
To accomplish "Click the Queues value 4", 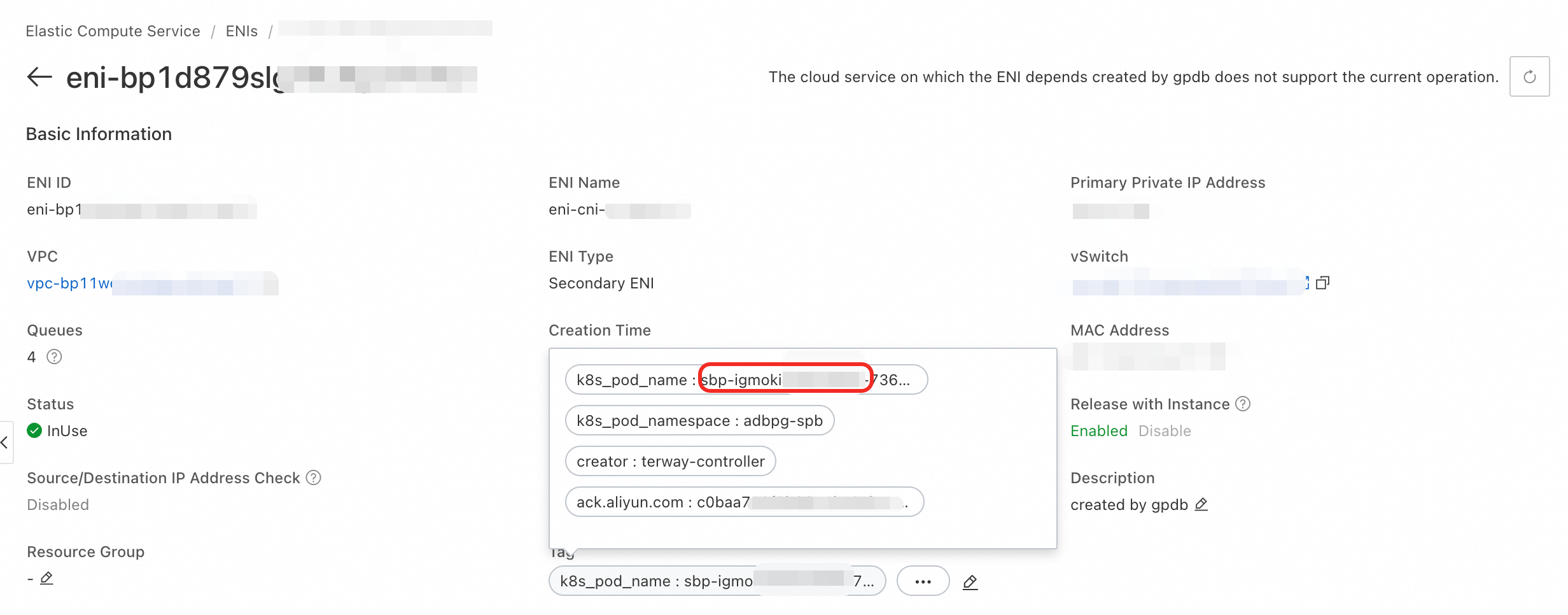I will 31,357.
